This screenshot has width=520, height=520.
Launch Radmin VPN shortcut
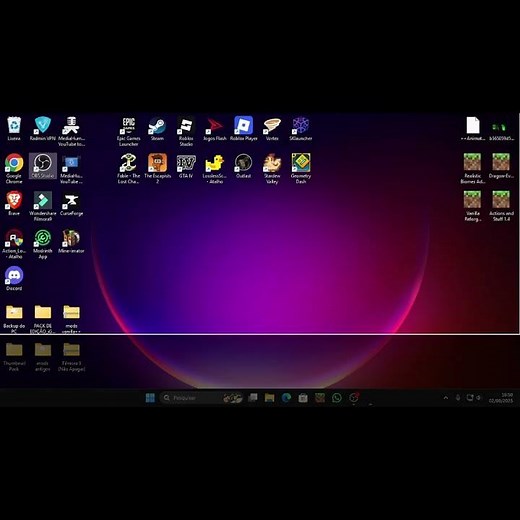pos(43,128)
